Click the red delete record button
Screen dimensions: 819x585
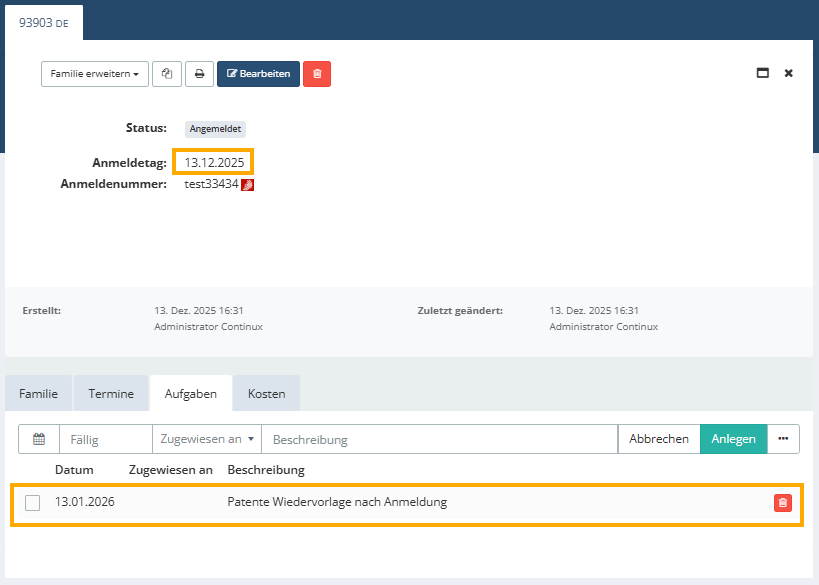317,74
